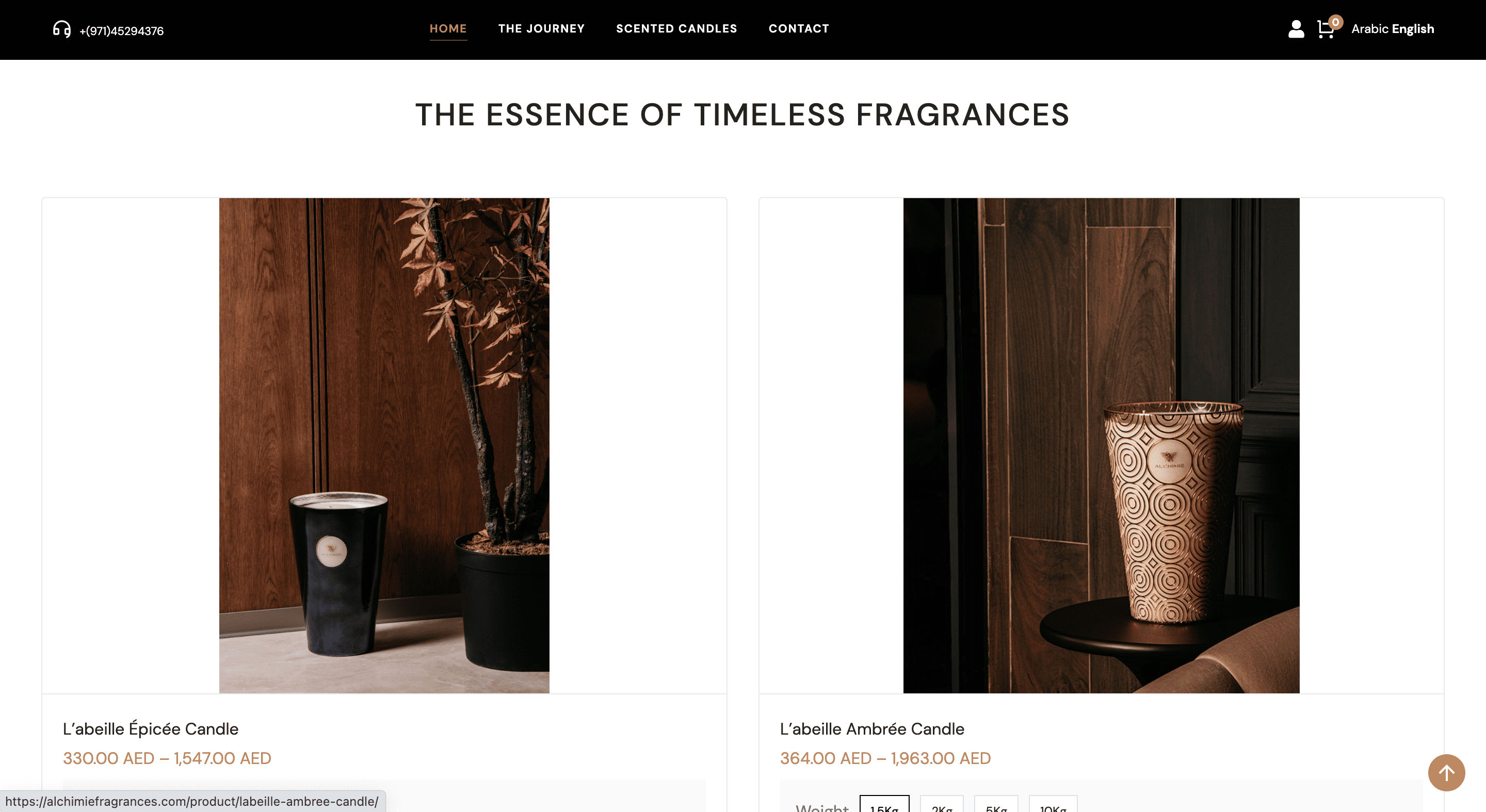
Task: Click the headset support icon
Action: 62,29
